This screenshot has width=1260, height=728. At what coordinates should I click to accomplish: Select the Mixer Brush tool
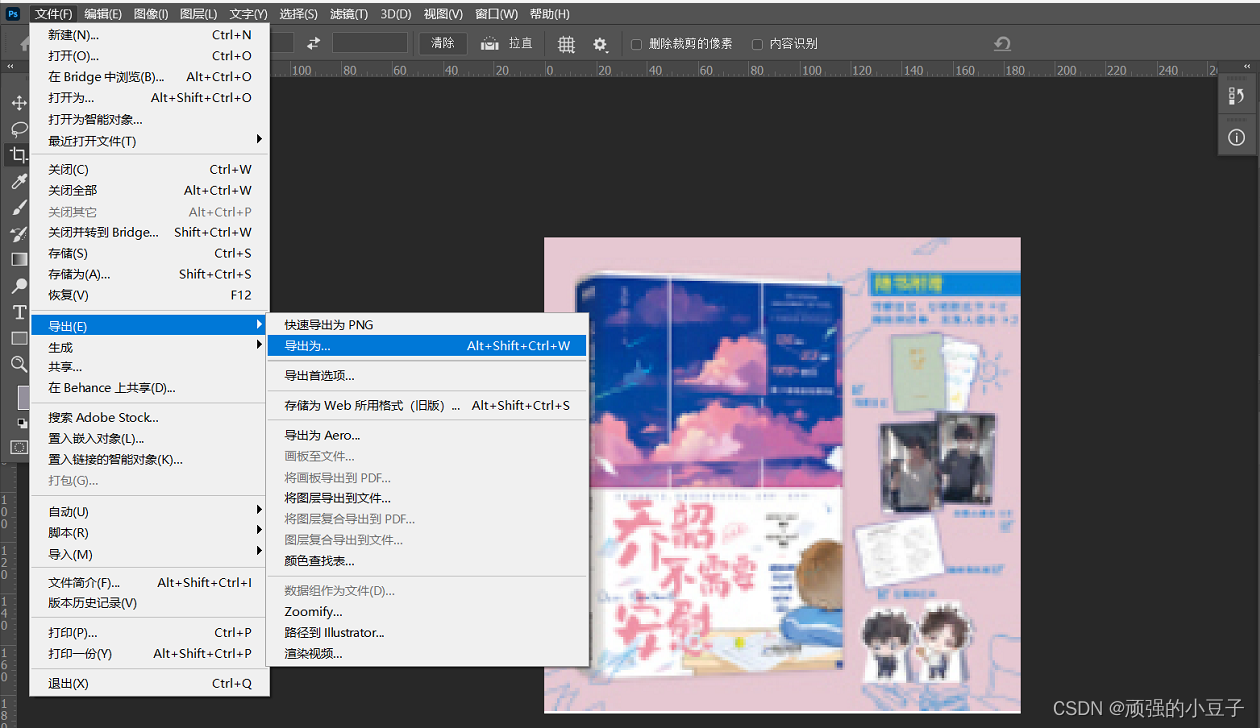pyautogui.click(x=19, y=233)
